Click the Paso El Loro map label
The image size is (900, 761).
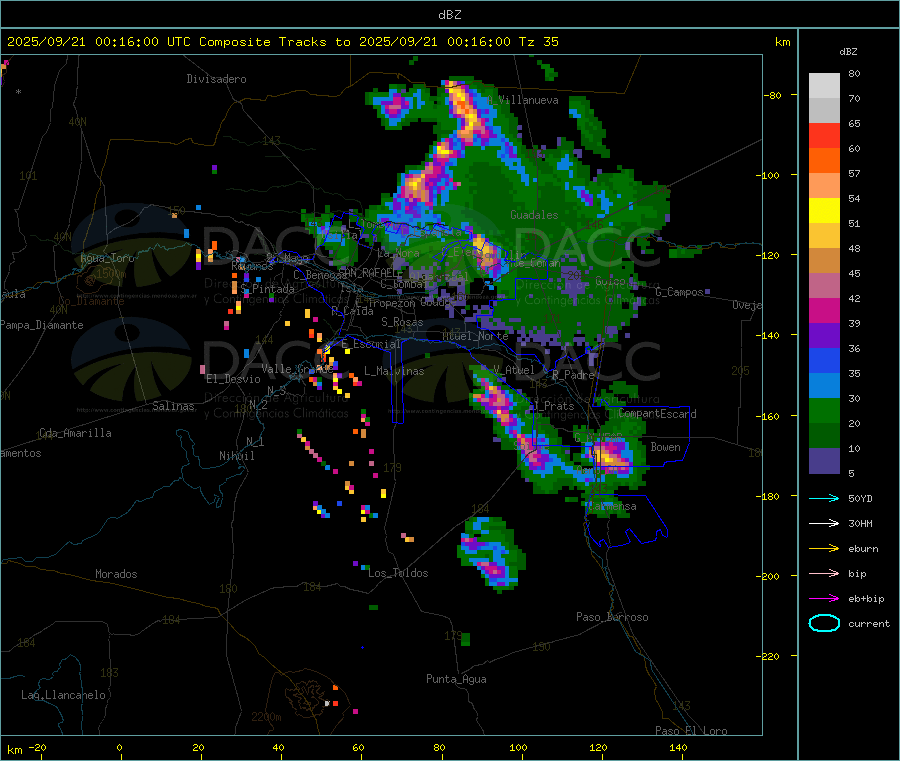[x=692, y=731]
